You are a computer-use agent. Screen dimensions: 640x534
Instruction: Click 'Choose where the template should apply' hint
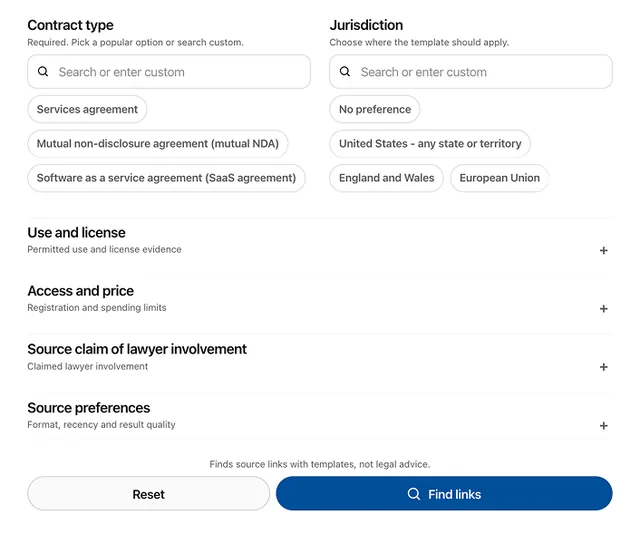tap(419, 42)
